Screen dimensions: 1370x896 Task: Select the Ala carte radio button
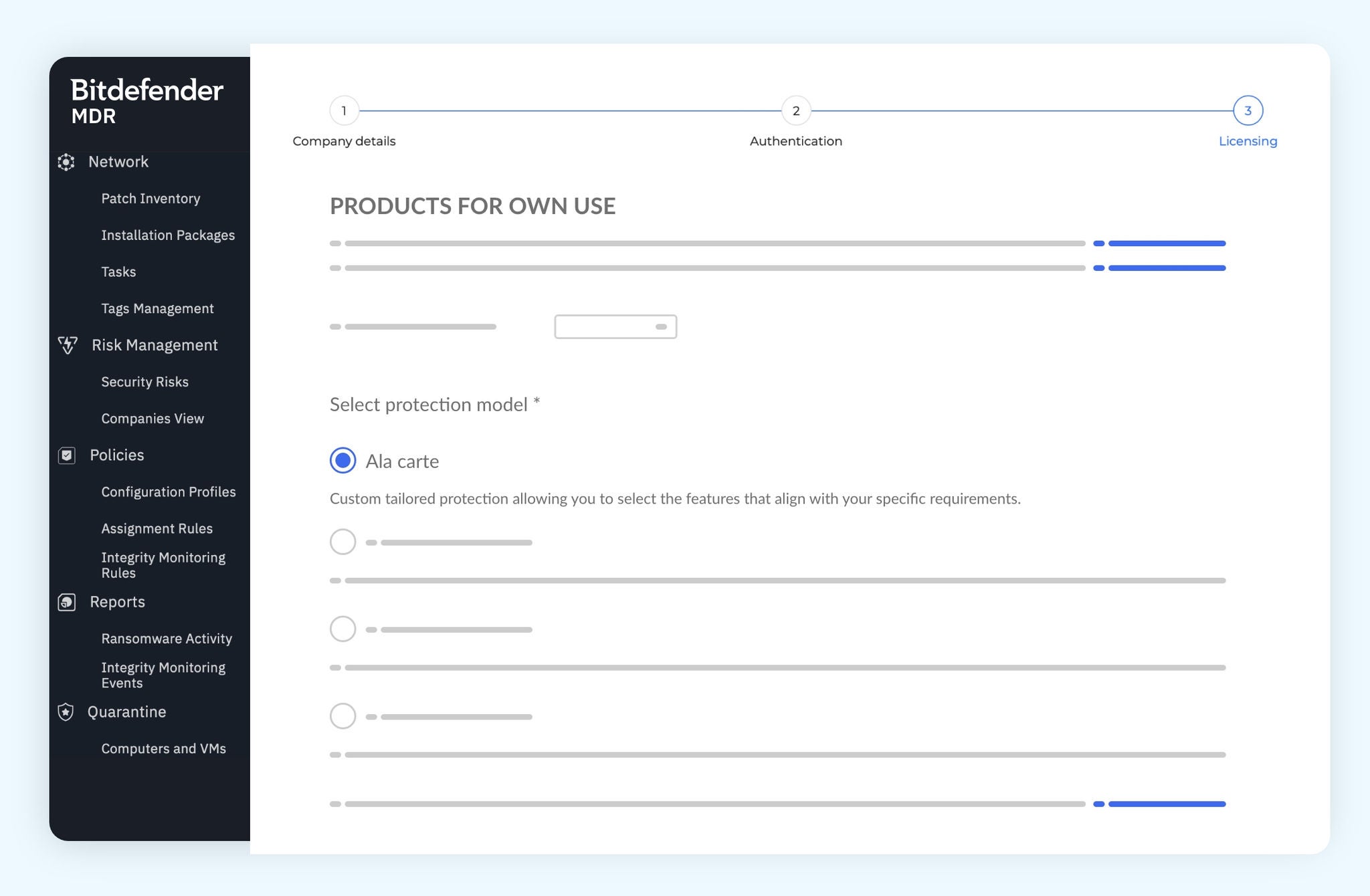343,460
